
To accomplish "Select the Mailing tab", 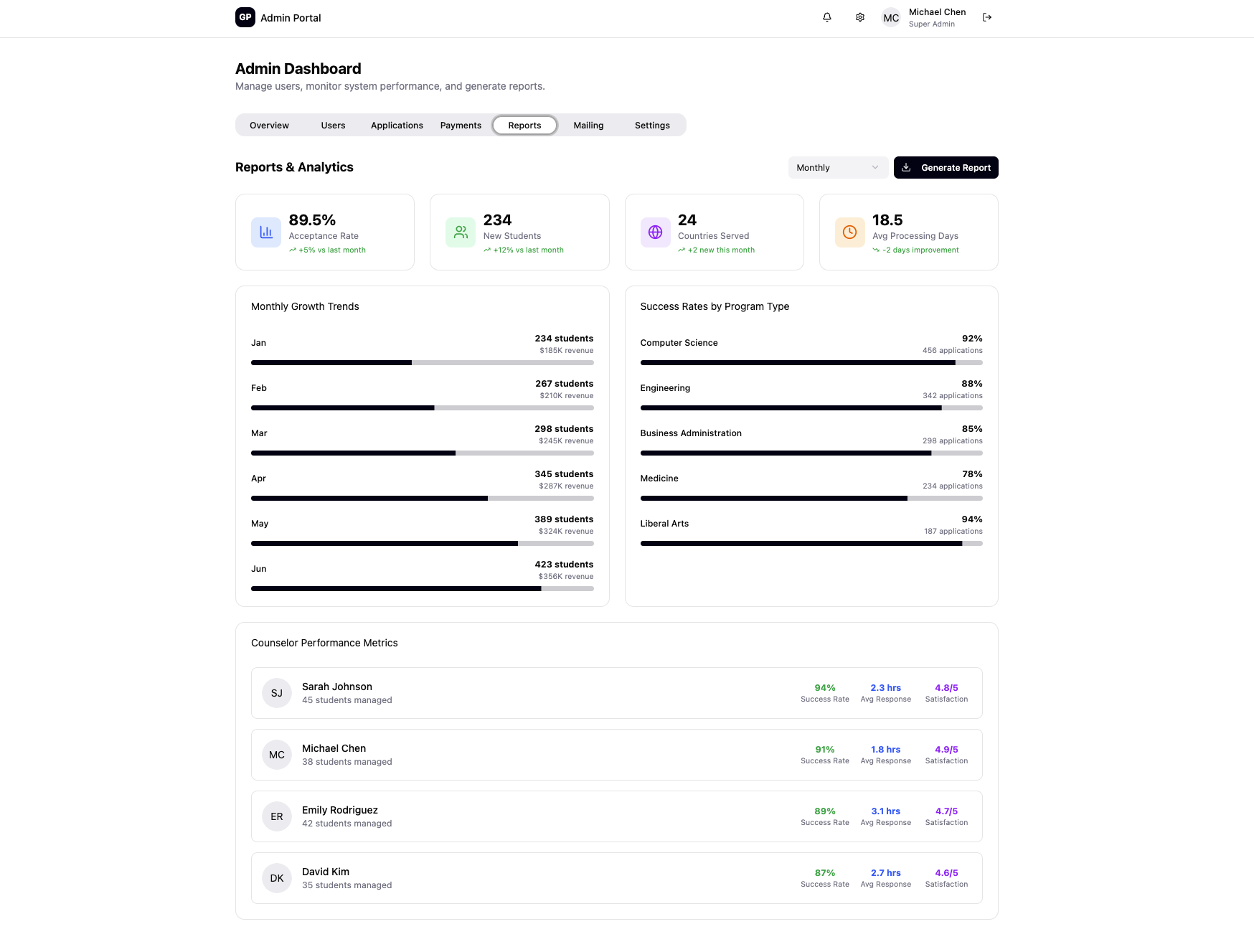I will point(588,126).
